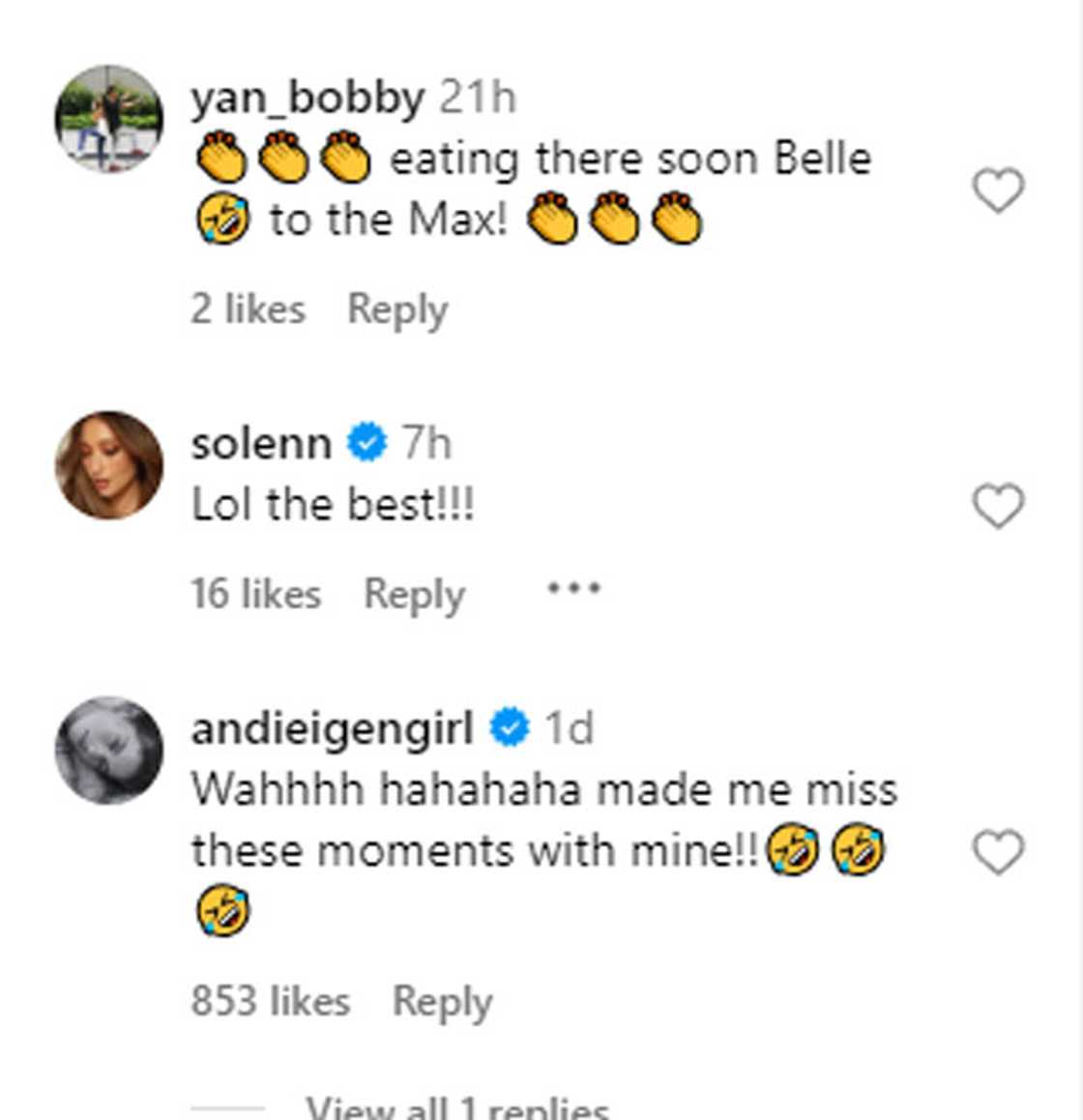Open yan_bobby's profile picture

[x=108, y=119]
